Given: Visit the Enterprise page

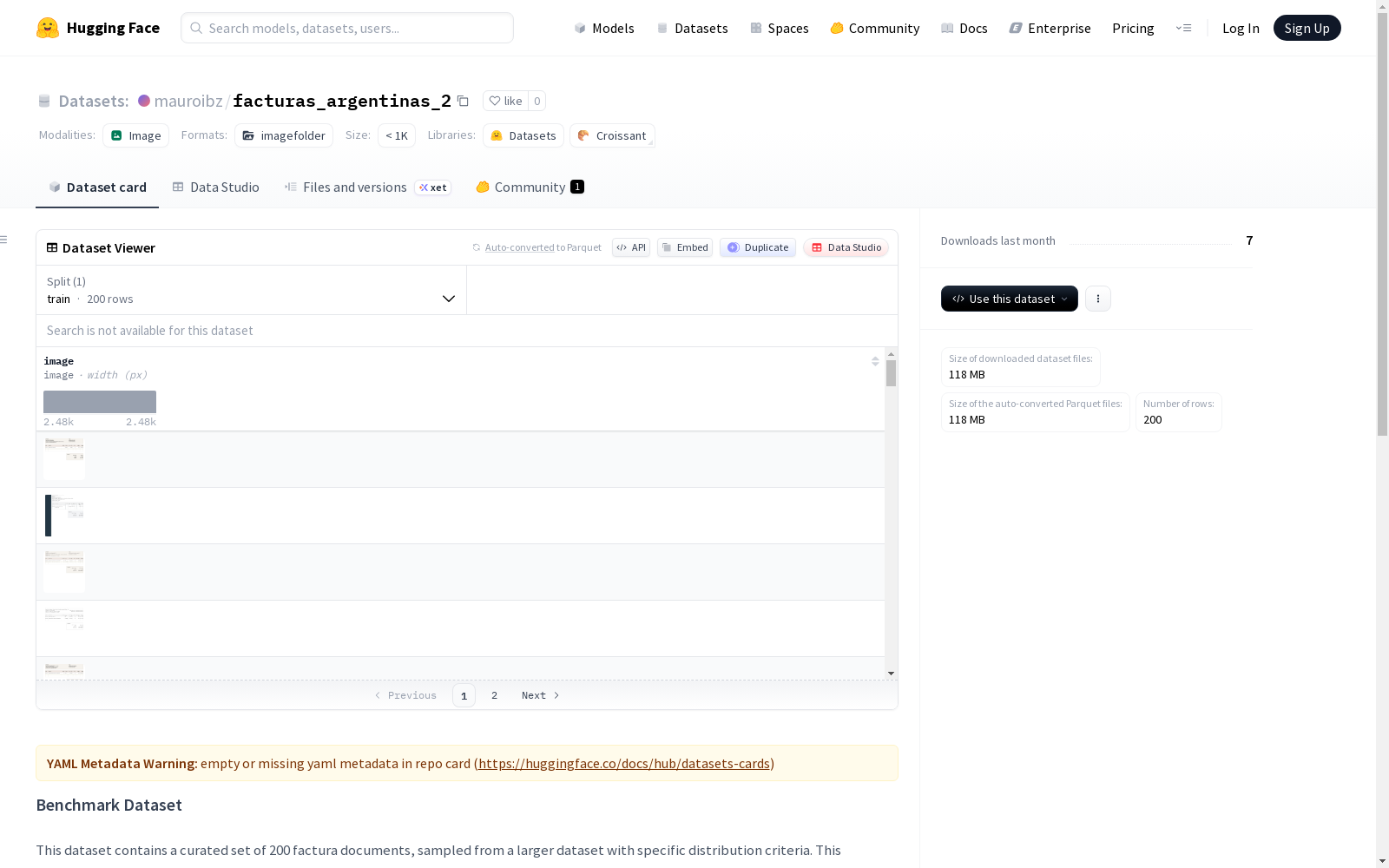Looking at the screenshot, I should click(x=1050, y=28).
